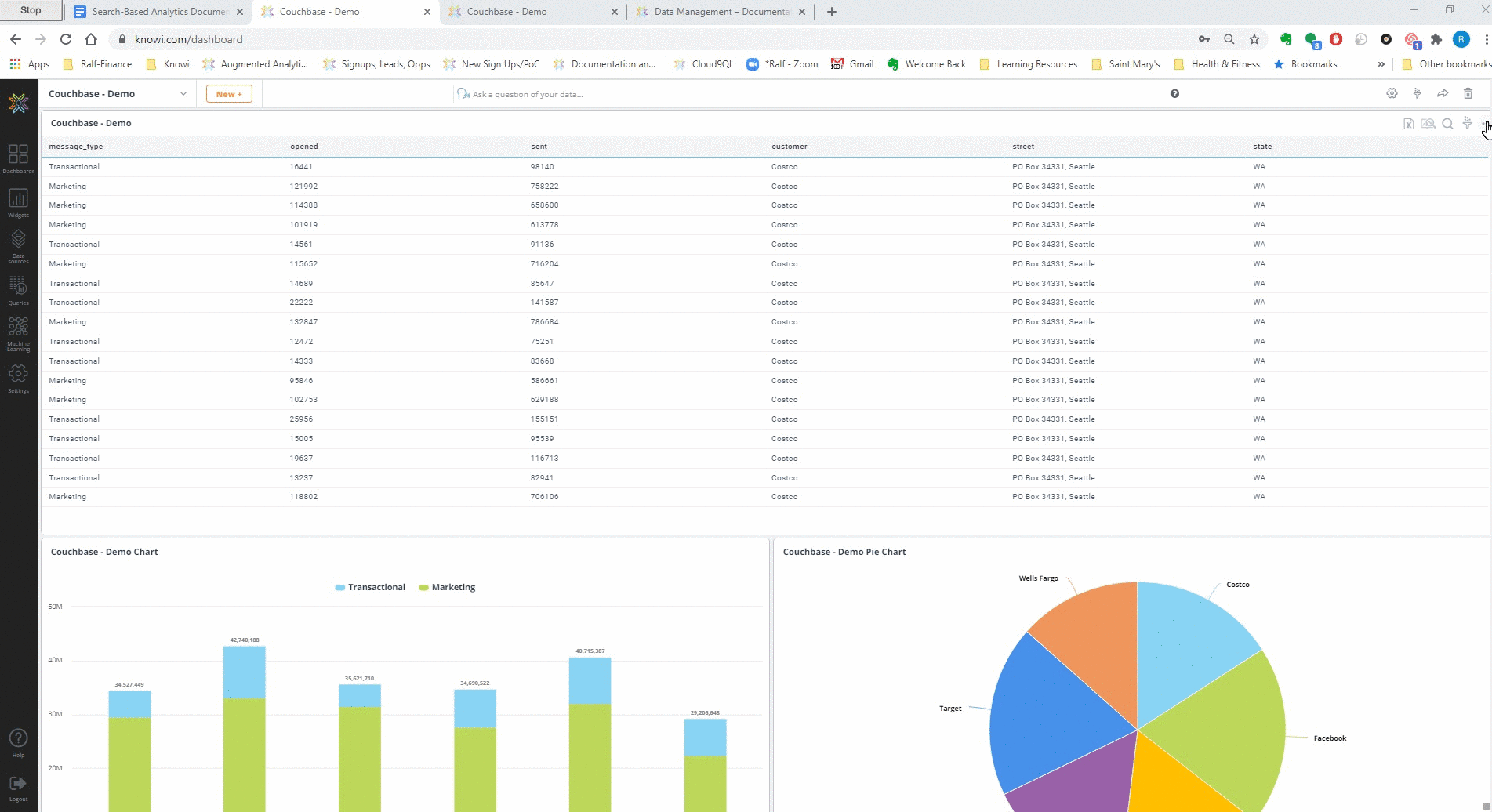Viewport: 1492px width, 812px height.
Task: Open Machine Learning in the sidebar
Action: (x=18, y=334)
